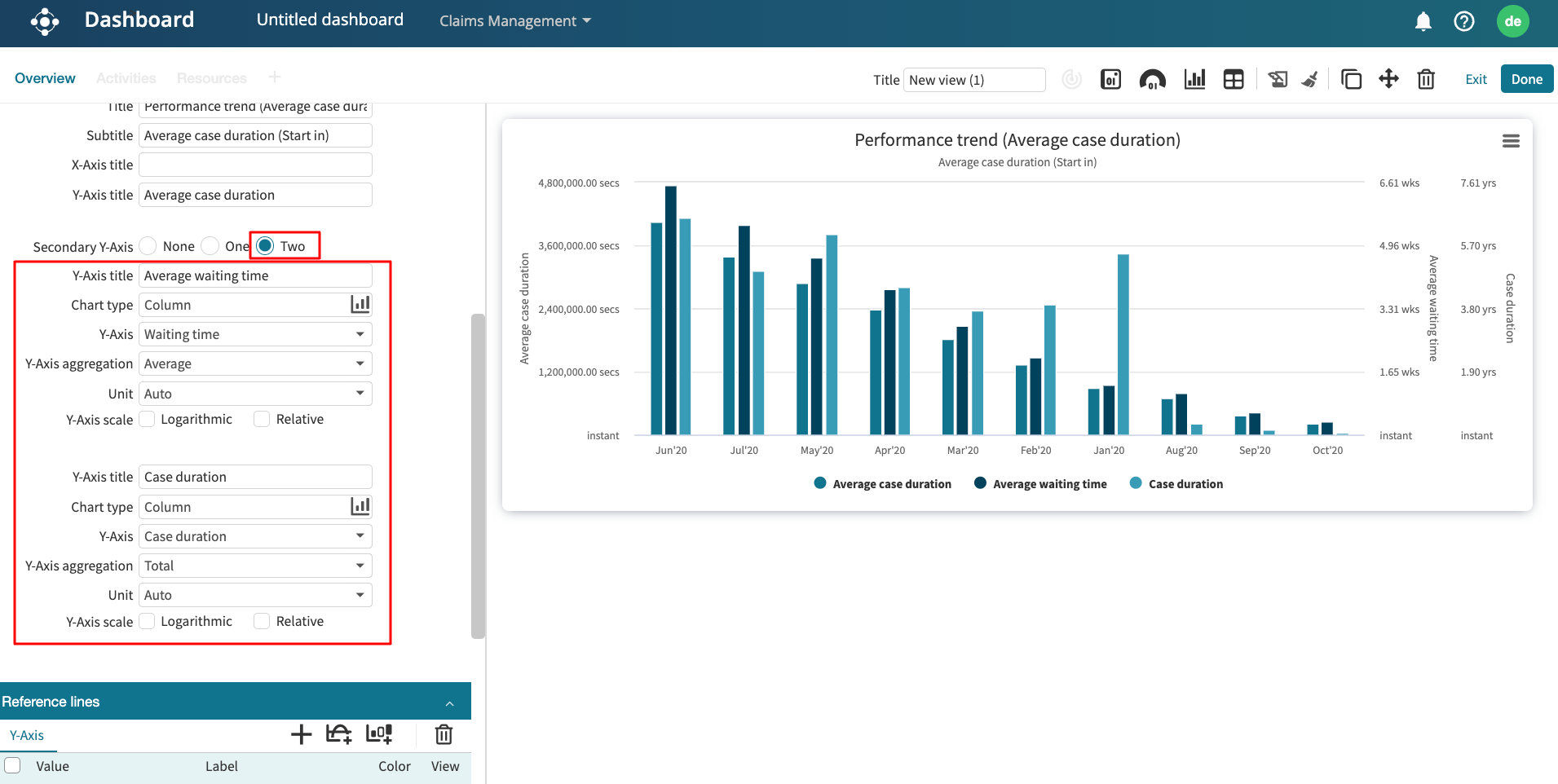Image resolution: width=1558 pixels, height=784 pixels.
Task: Switch to the Overview tab
Action: (45, 78)
